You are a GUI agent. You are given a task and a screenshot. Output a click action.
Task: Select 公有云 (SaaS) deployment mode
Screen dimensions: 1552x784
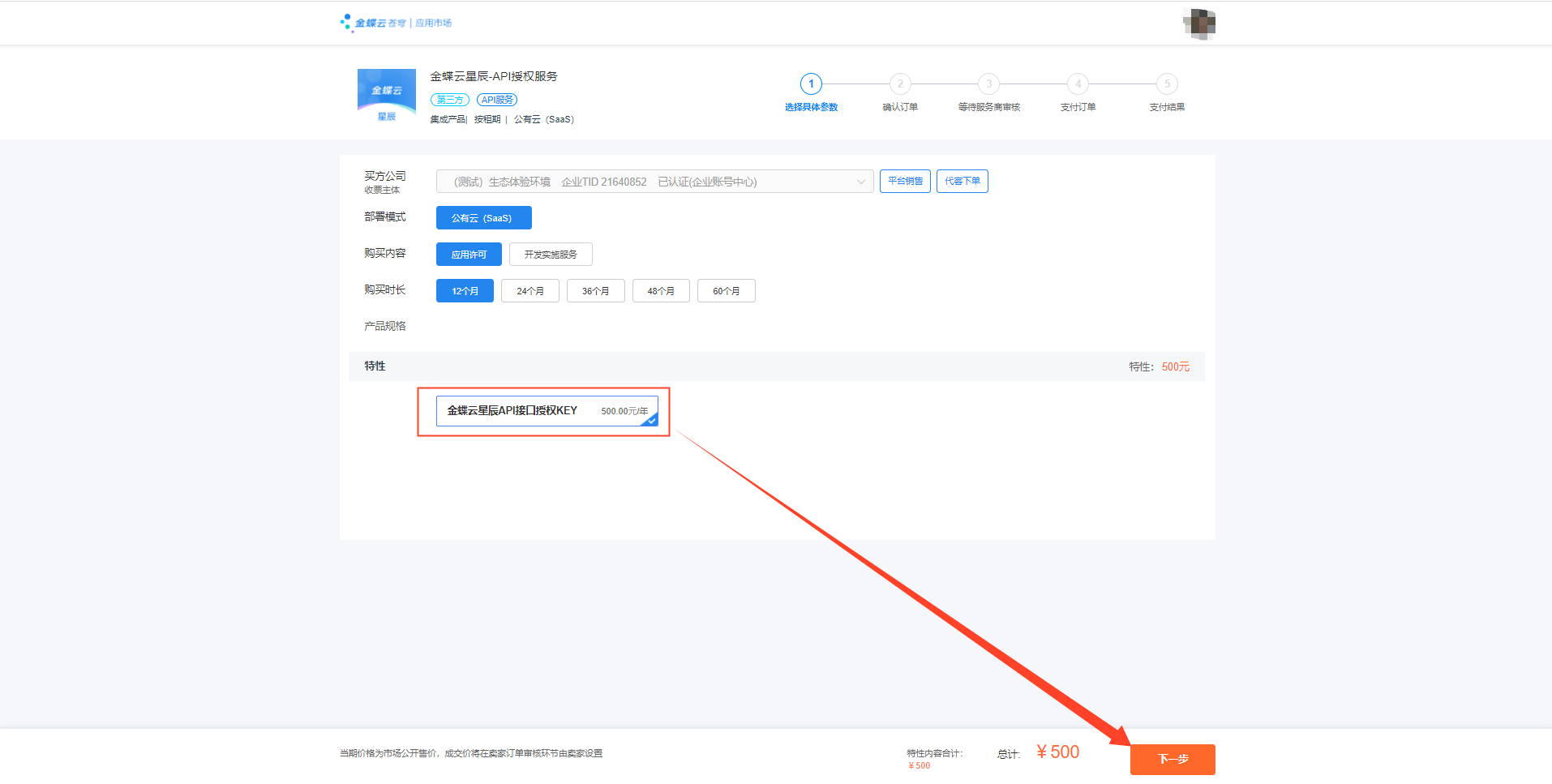tap(483, 218)
